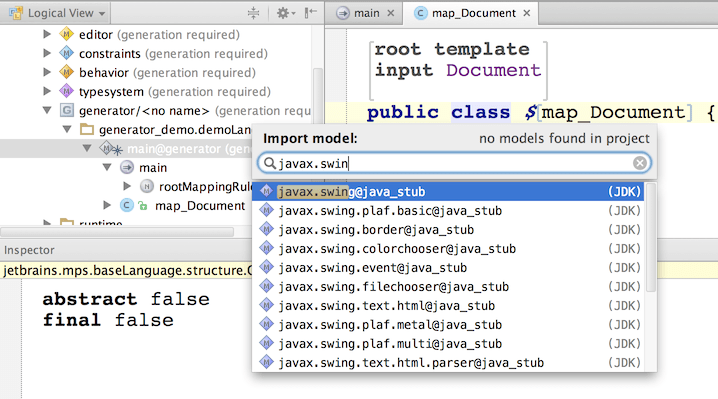
Task: Clear the import model search field
Action: click(x=640, y=163)
